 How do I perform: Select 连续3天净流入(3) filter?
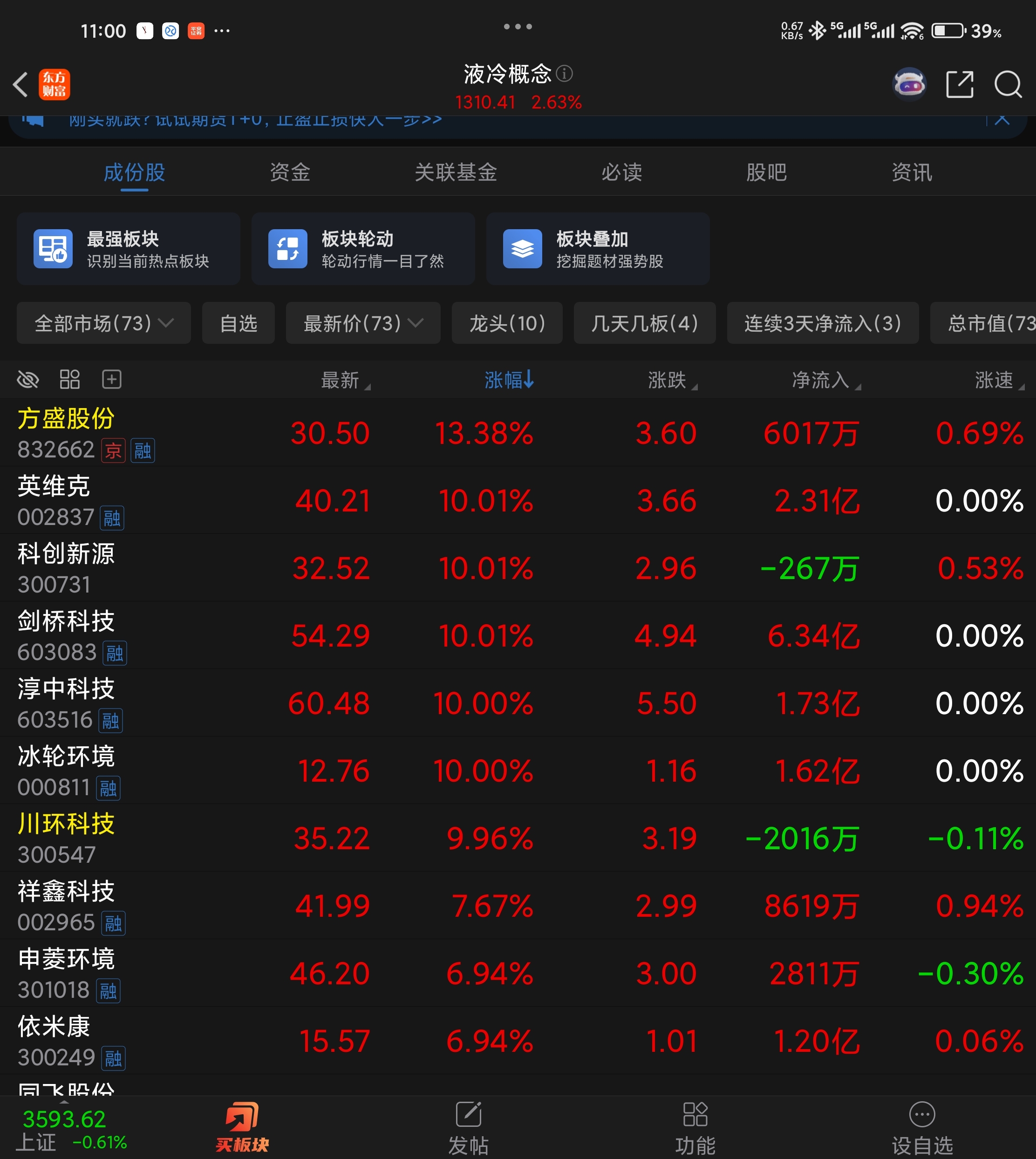click(823, 323)
